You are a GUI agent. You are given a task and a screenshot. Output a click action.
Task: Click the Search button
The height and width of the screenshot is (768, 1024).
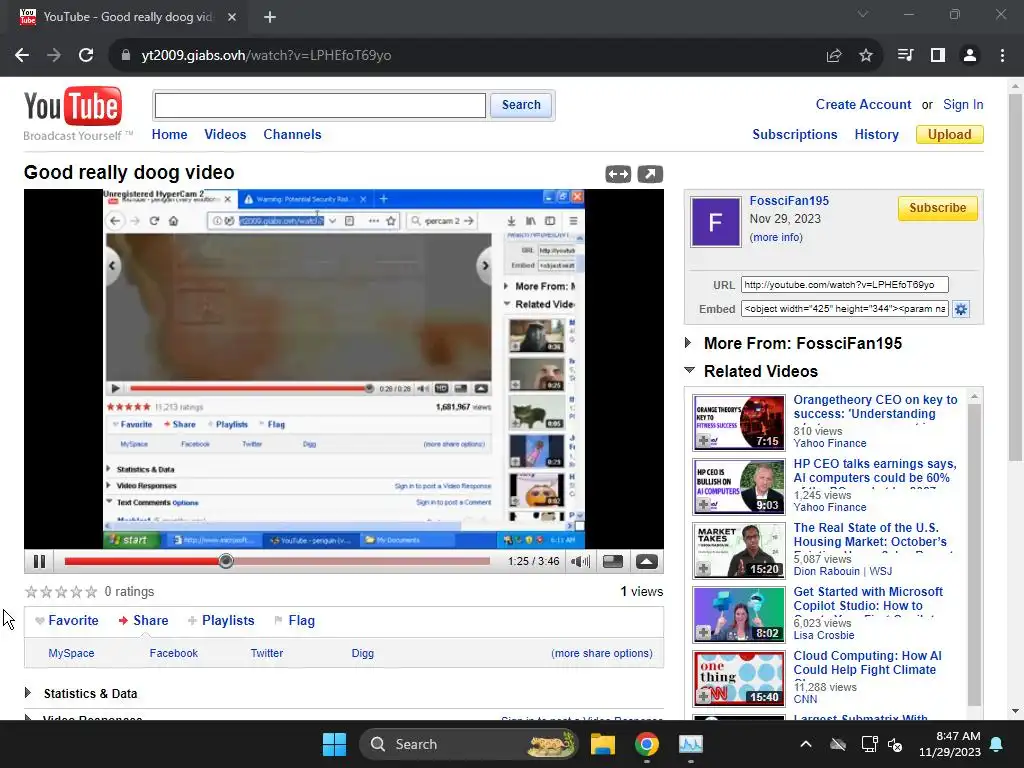(521, 105)
